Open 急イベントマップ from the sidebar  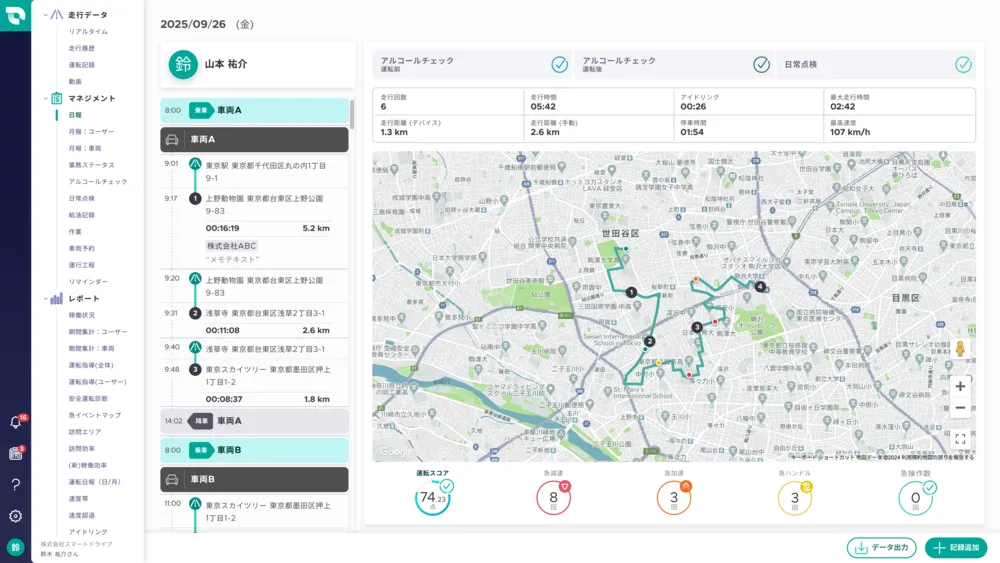pyautogui.click(x=94, y=415)
